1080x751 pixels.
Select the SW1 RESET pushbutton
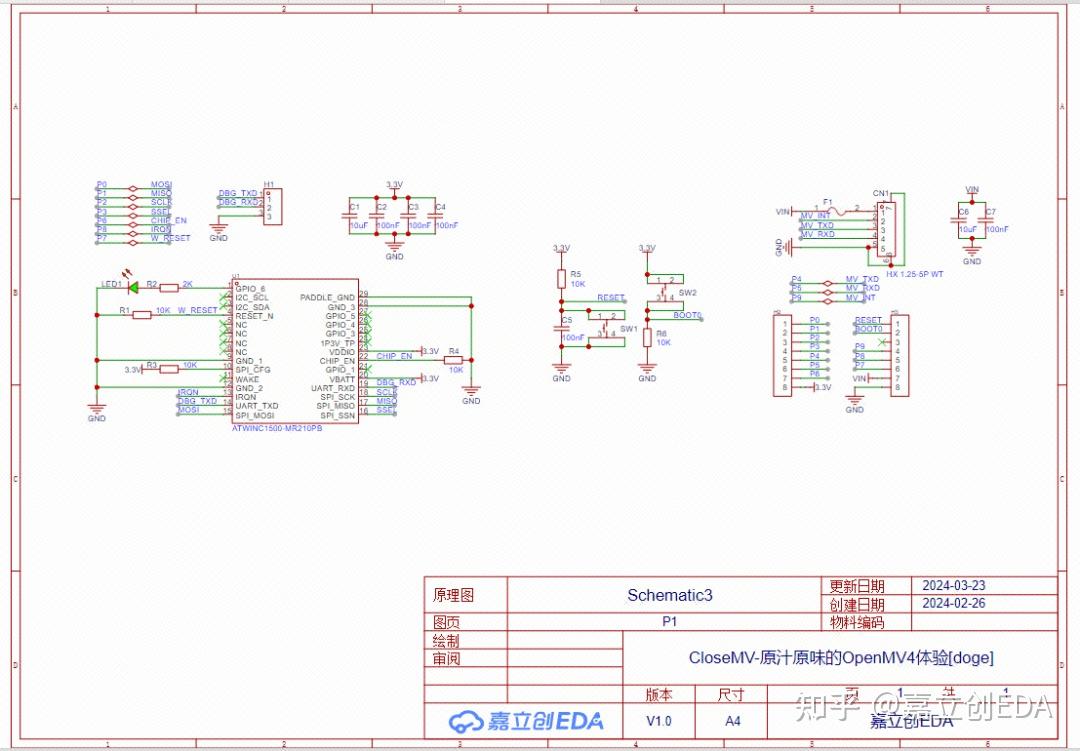click(x=606, y=328)
